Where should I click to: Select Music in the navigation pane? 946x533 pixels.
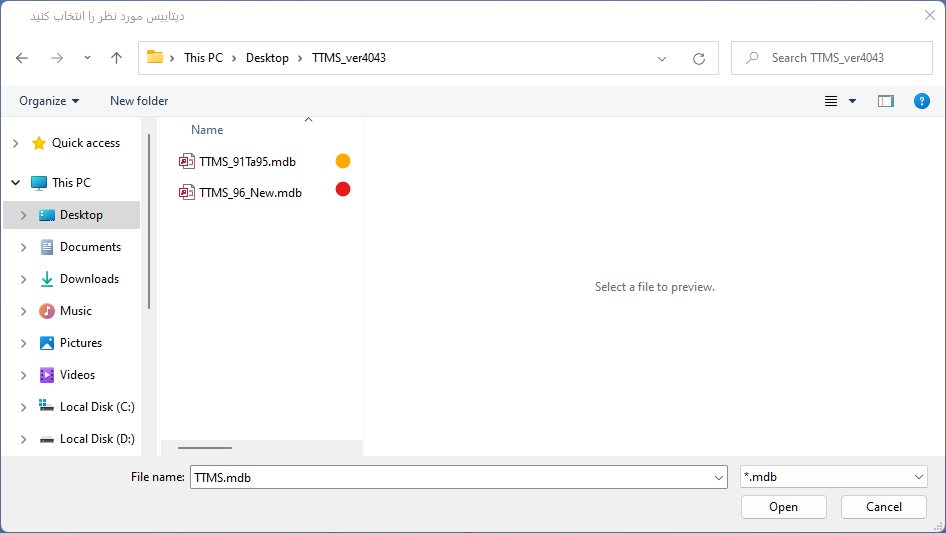click(x=75, y=311)
